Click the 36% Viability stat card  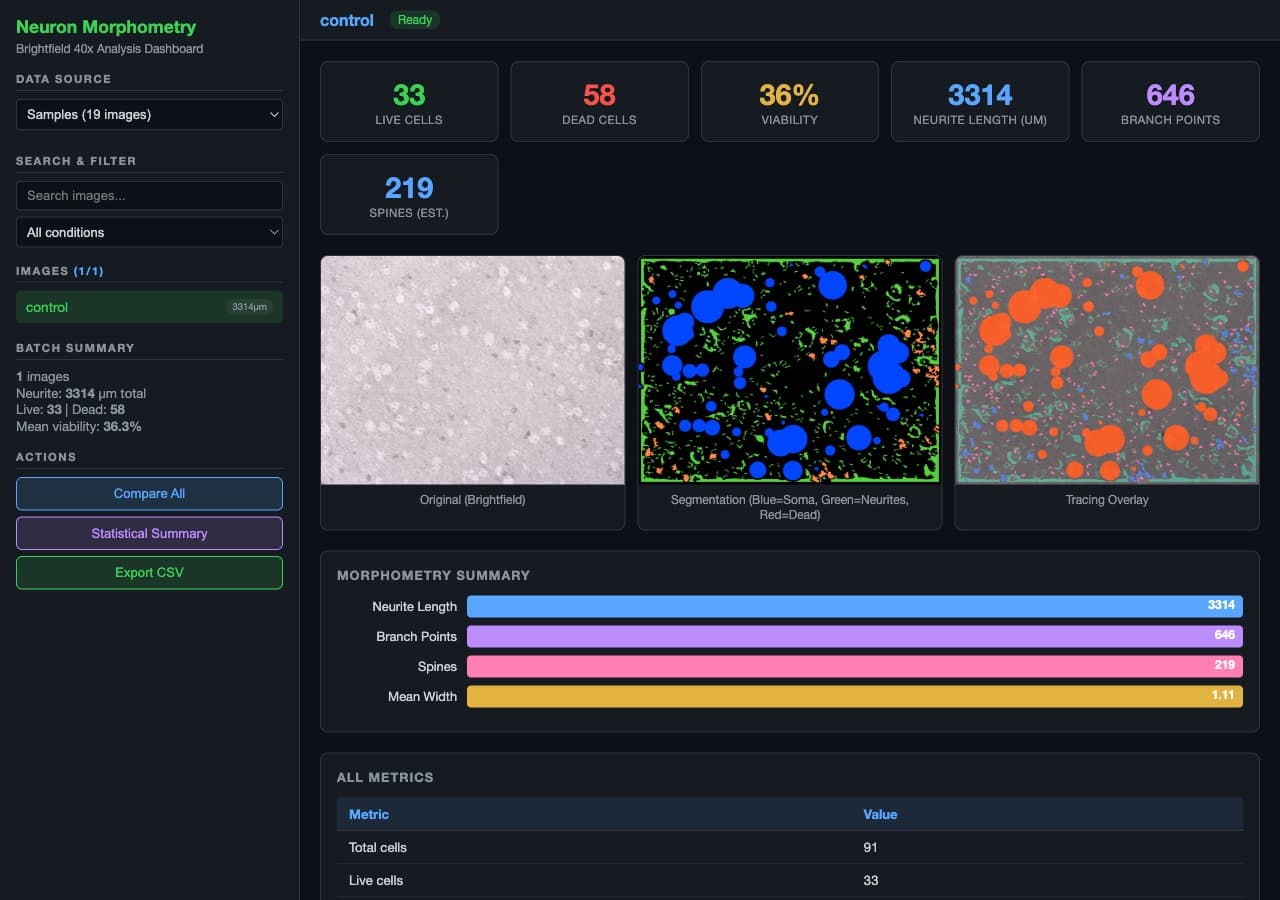tap(789, 101)
